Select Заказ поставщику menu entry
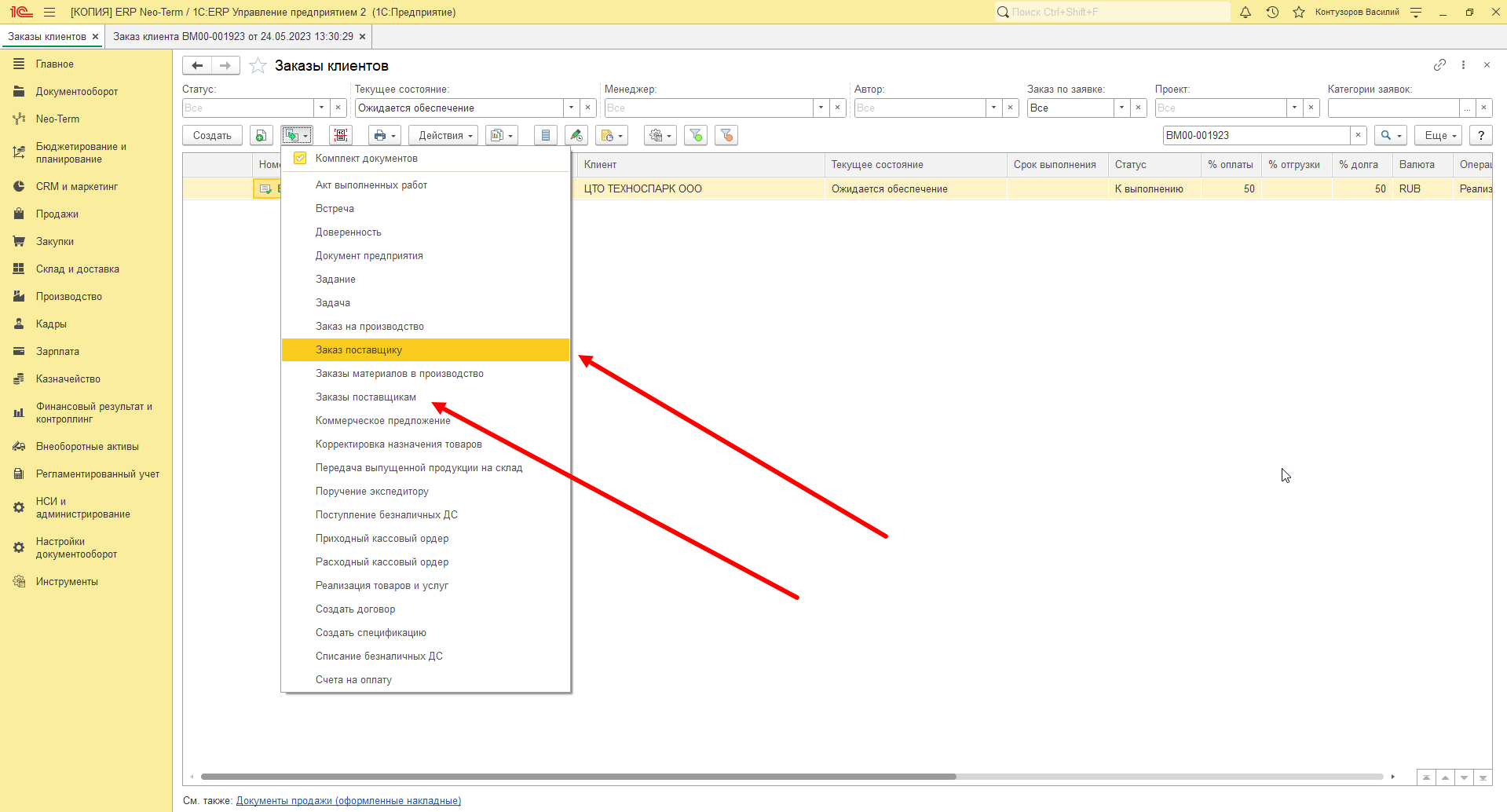This screenshot has height=812, width=1507. [x=425, y=350]
